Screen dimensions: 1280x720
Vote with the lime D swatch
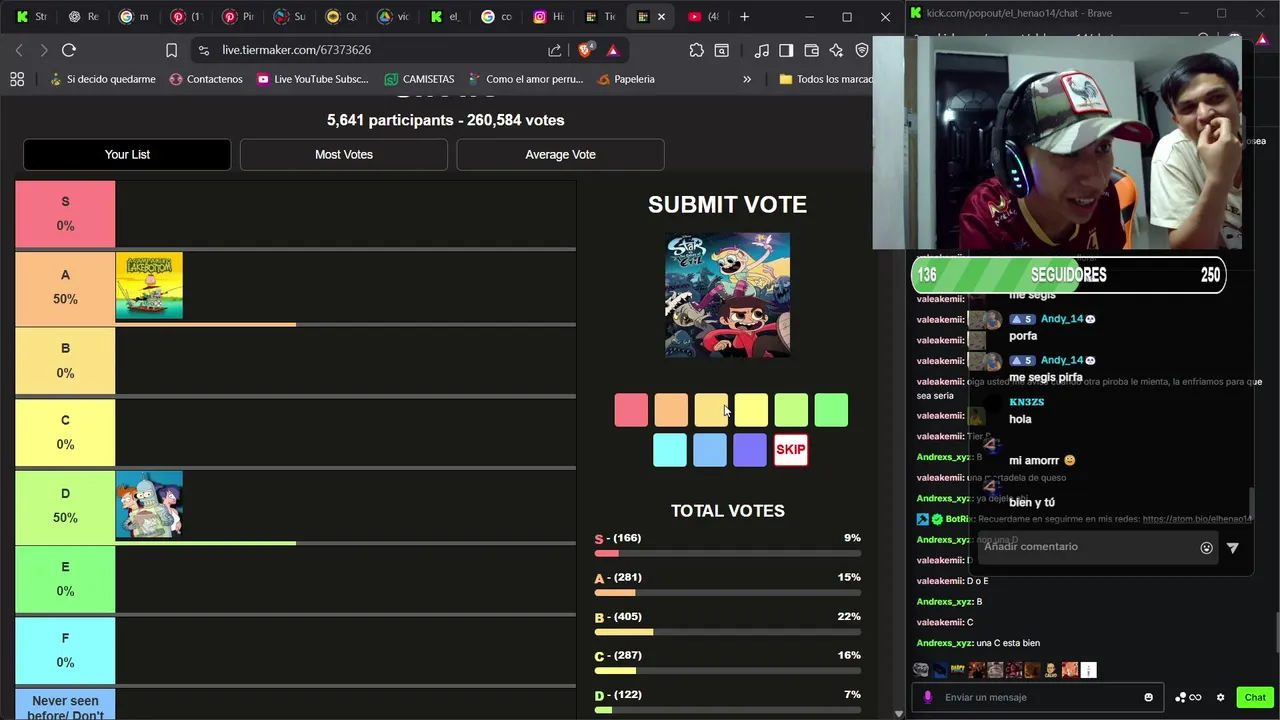coord(791,410)
